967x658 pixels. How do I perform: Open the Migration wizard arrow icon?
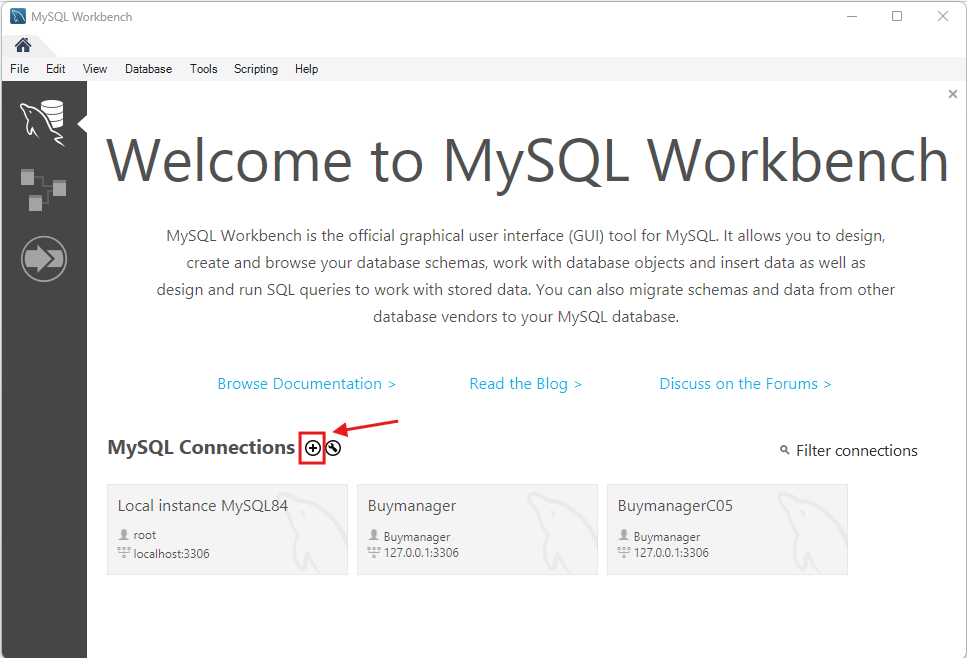43,260
